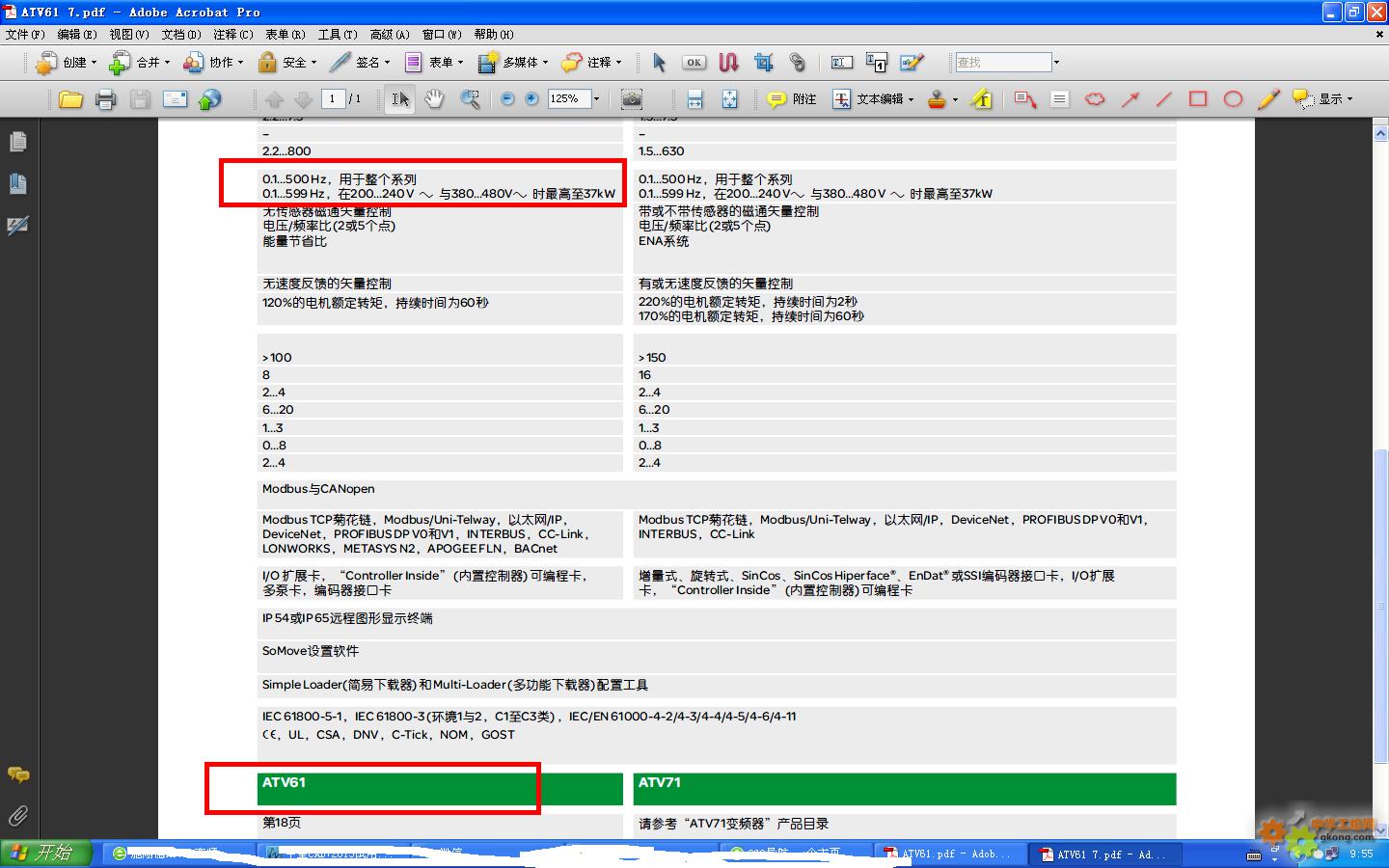
Task: Open the 高级 menu in the menu bar
Action: [x=390, y=35]
